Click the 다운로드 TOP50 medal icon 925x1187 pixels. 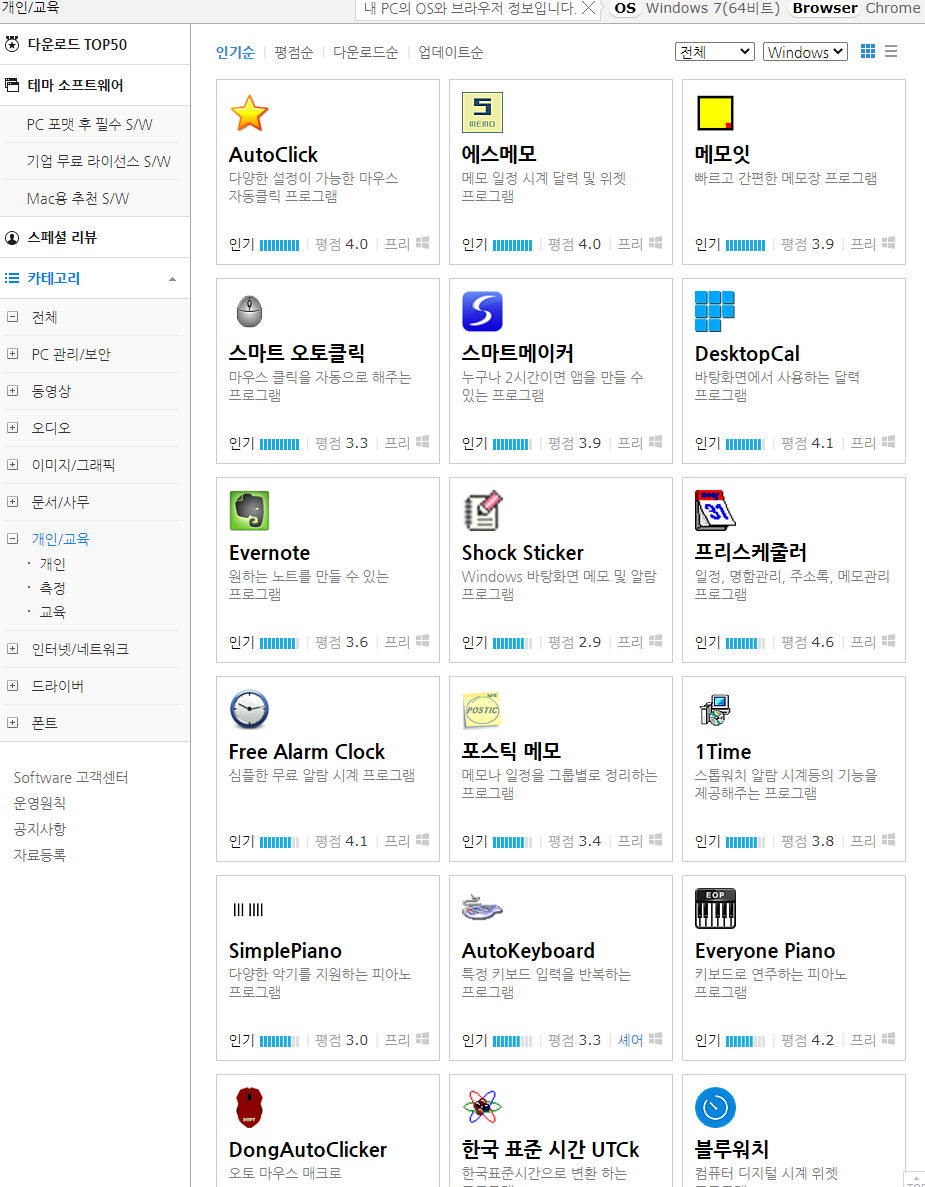coord(12,44)
